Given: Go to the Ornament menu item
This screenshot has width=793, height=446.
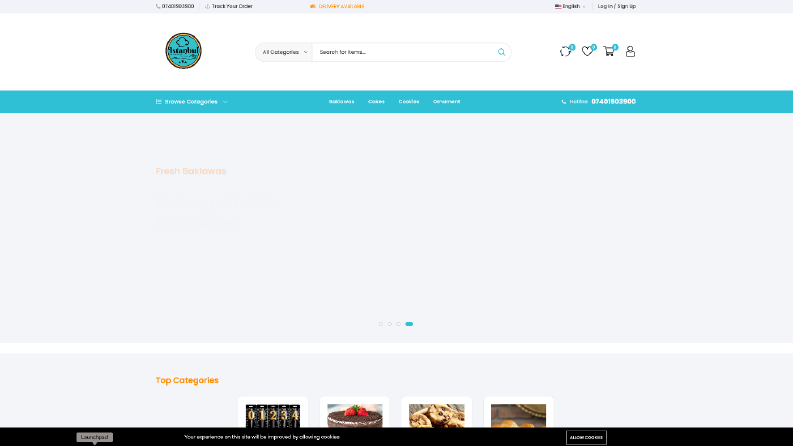Looking at the screenshot, I should 447,102.
